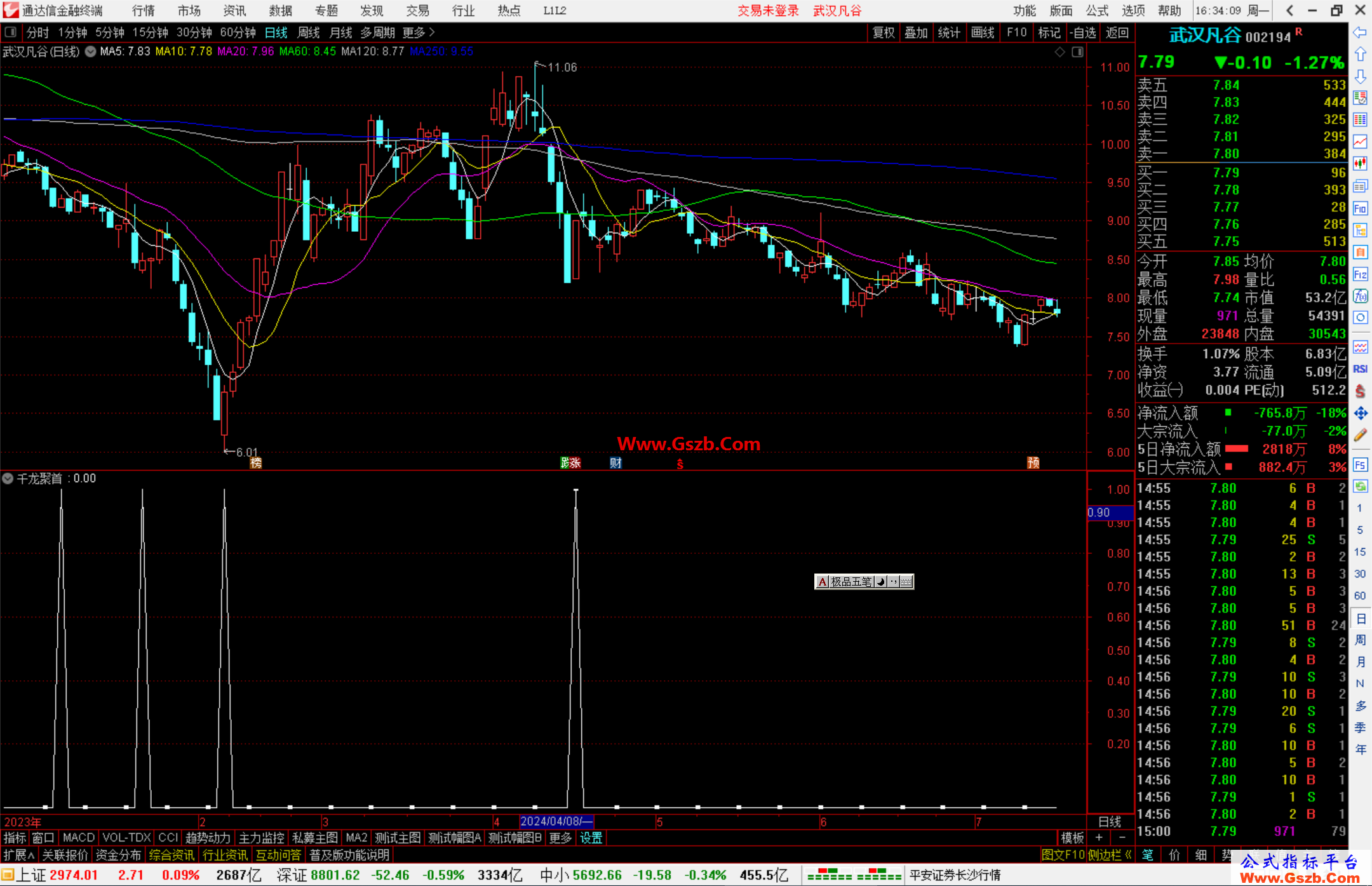Click the diamond icon at chart top-right
The height and width of the screenshot is (886, 1372).
coord(1059,52)
